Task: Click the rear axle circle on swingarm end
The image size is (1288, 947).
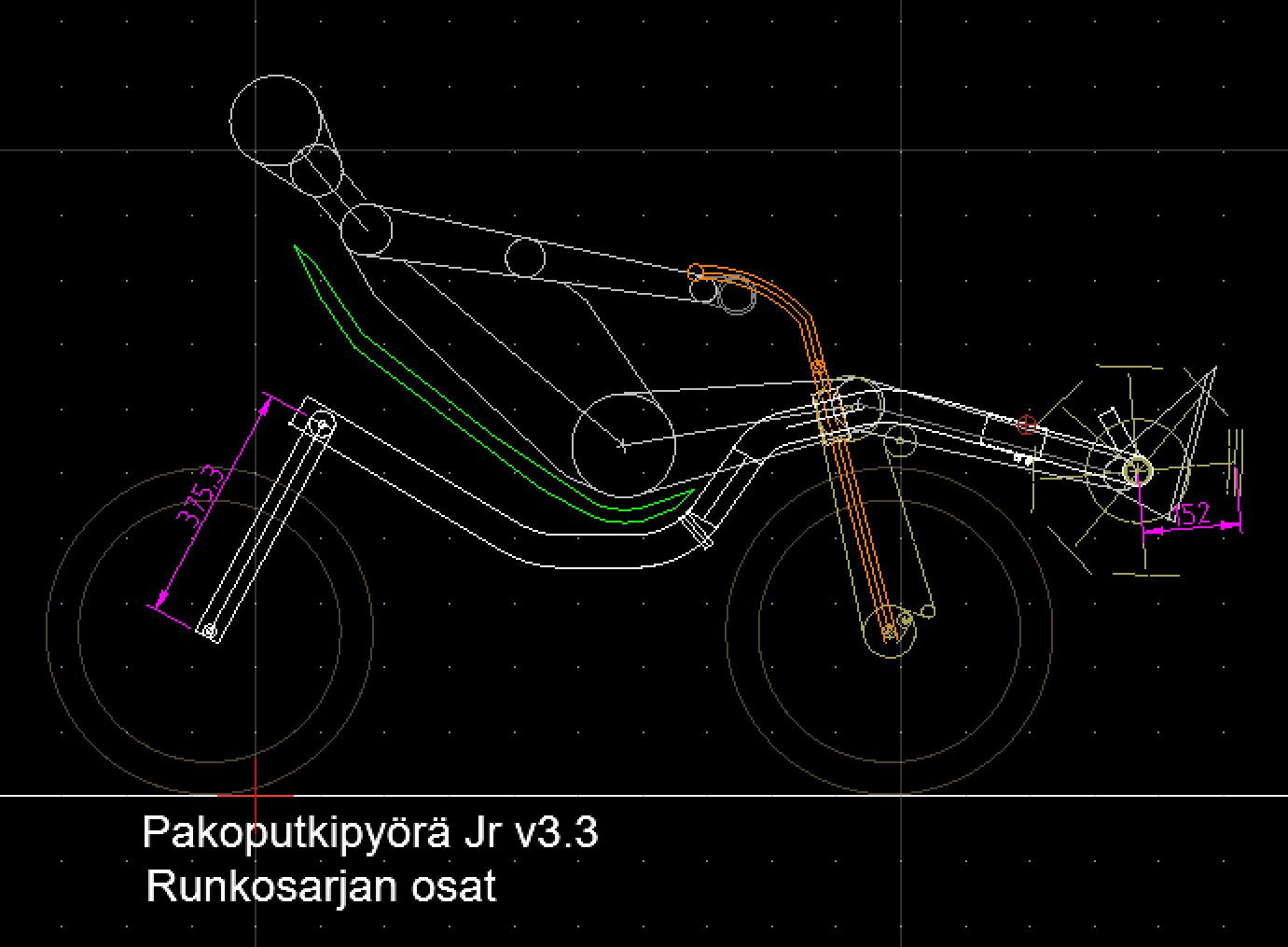Action: (211, 632)
